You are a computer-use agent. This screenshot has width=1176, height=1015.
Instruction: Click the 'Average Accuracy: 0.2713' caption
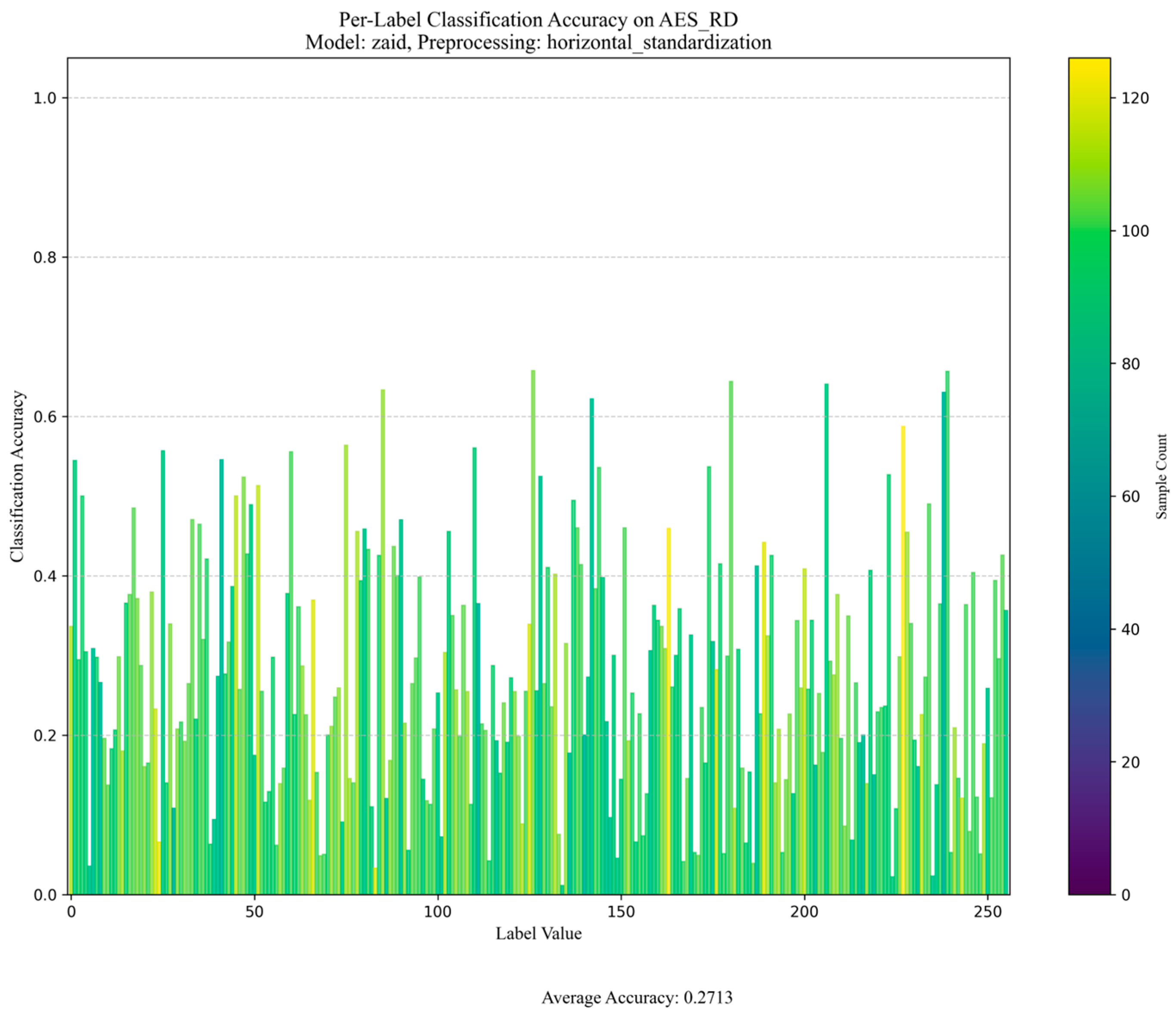tap(637, 998)
